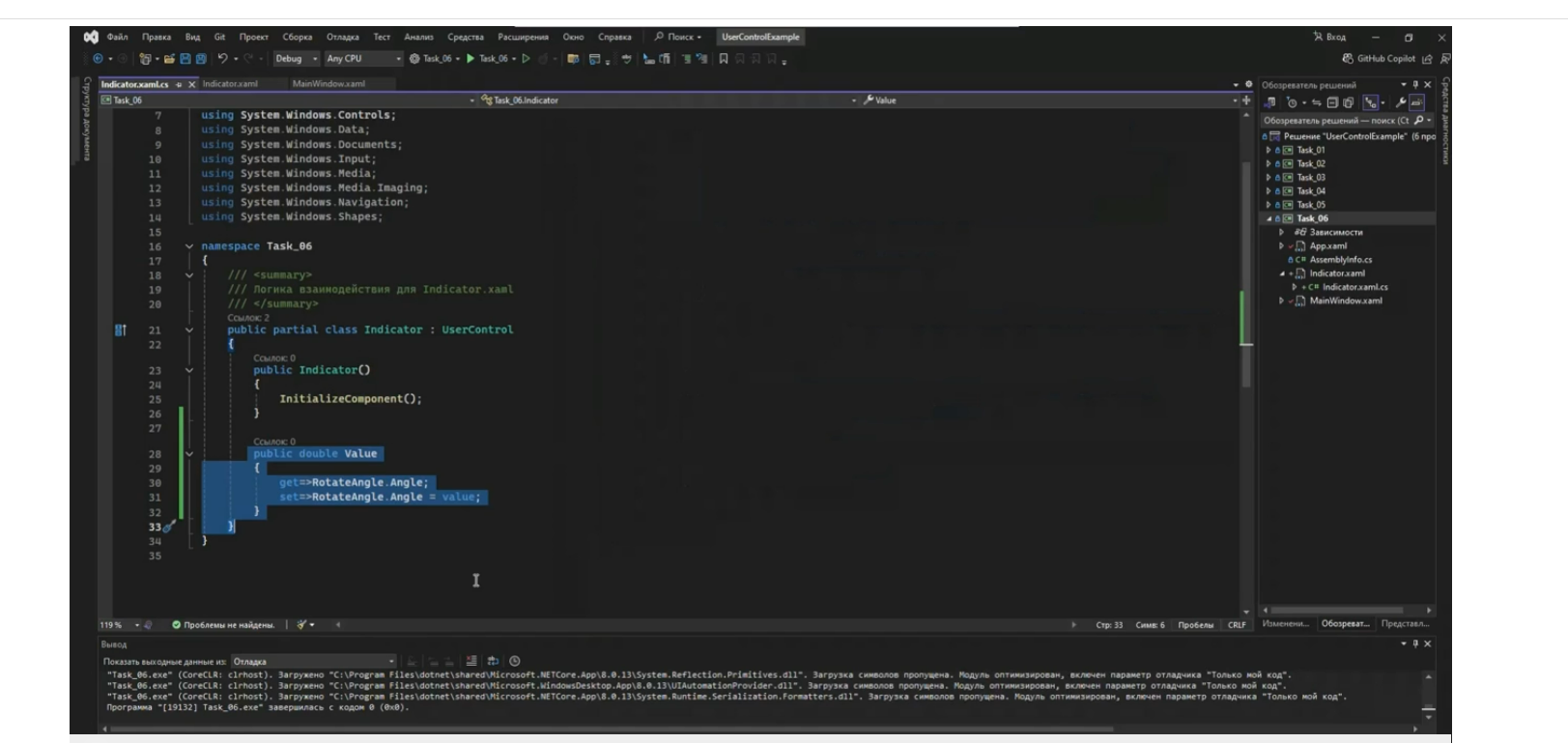Collapse the namespace Task_06 code block
The height and width of the screenshot is (743, 1568).
189,246
